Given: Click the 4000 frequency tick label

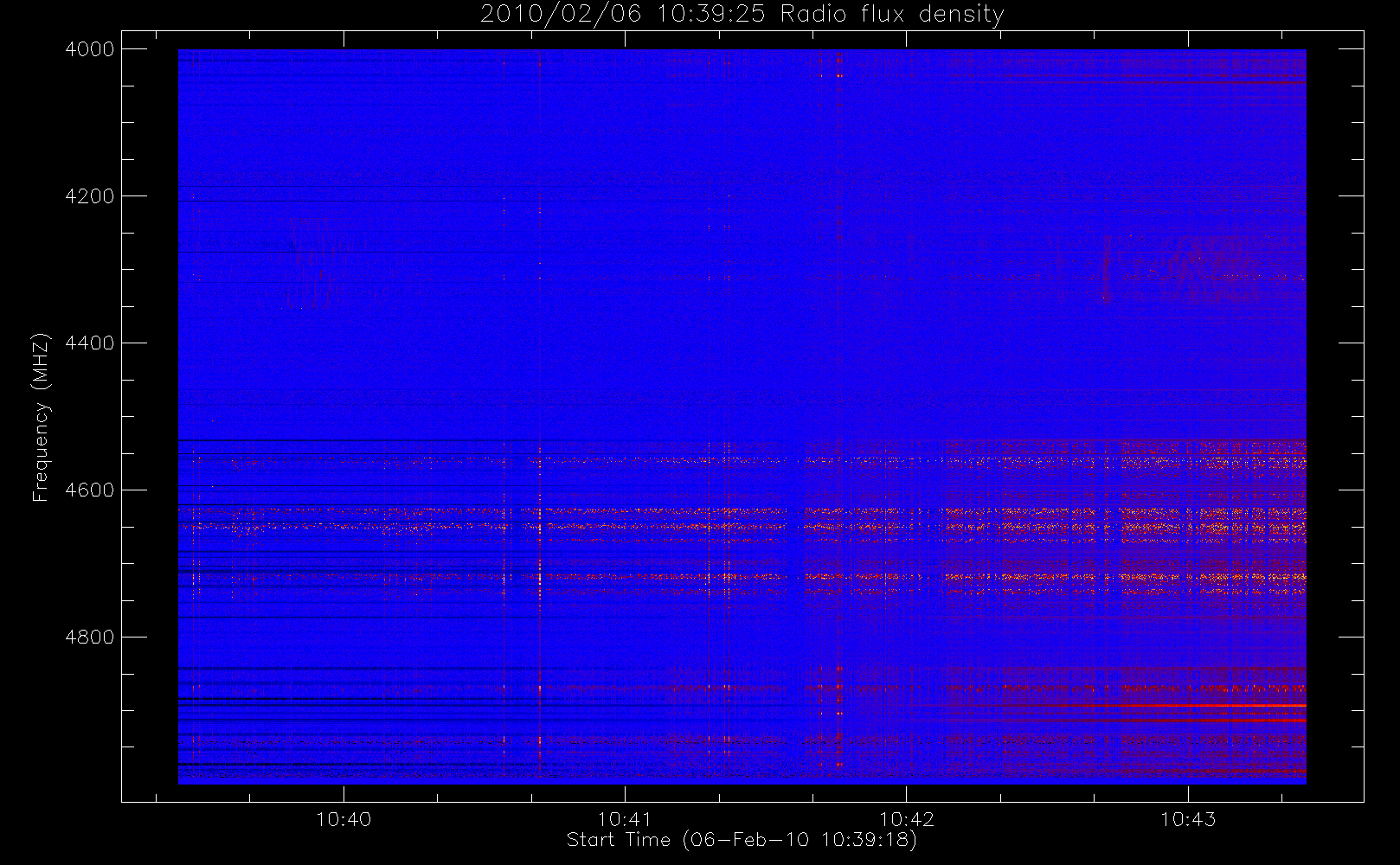Looking at the screenshot, I should click(90, 49).
